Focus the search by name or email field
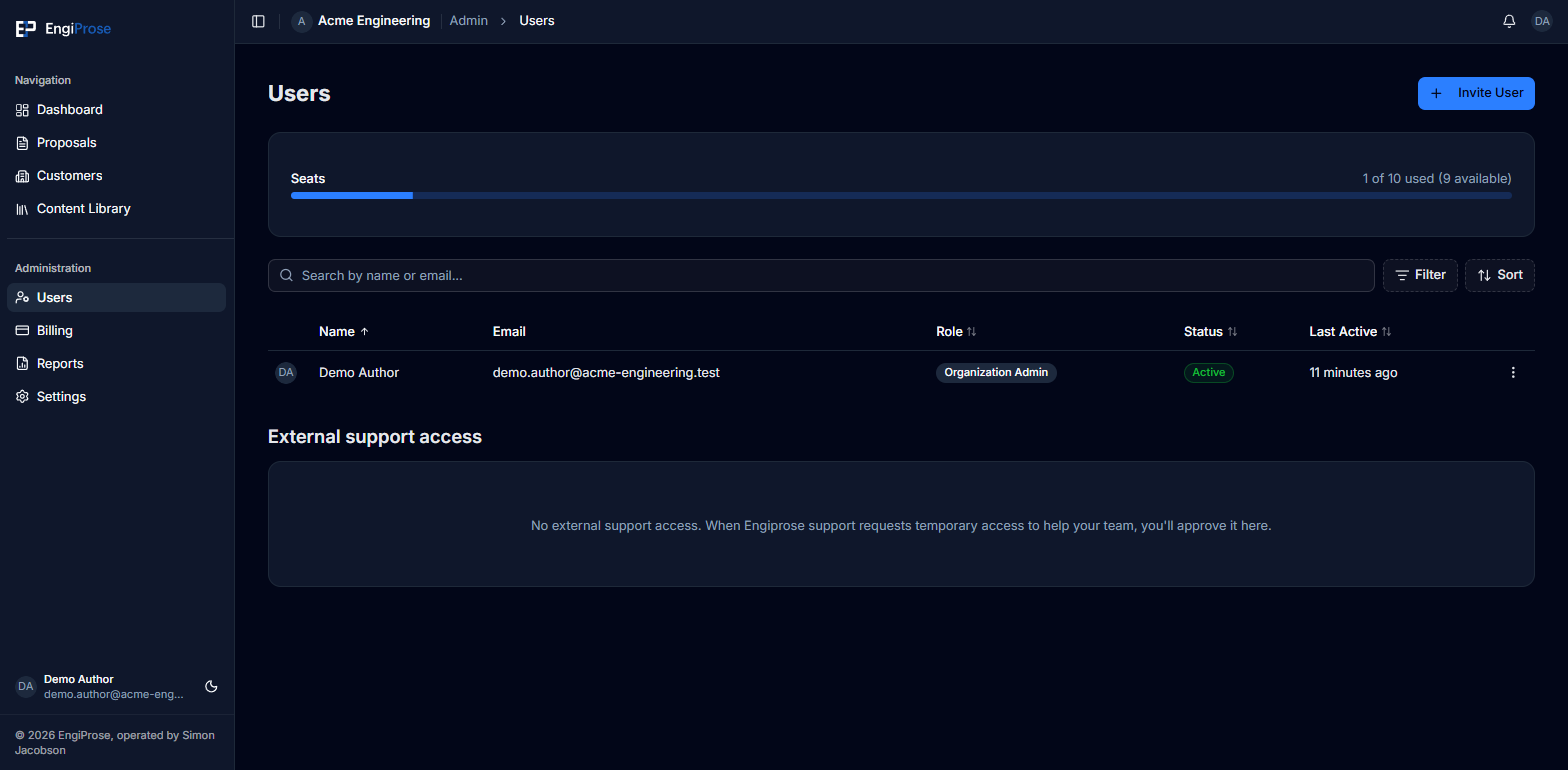 click(x=821, y=275)
